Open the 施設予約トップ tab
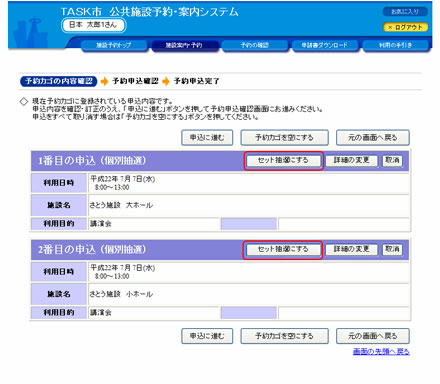 114,45
